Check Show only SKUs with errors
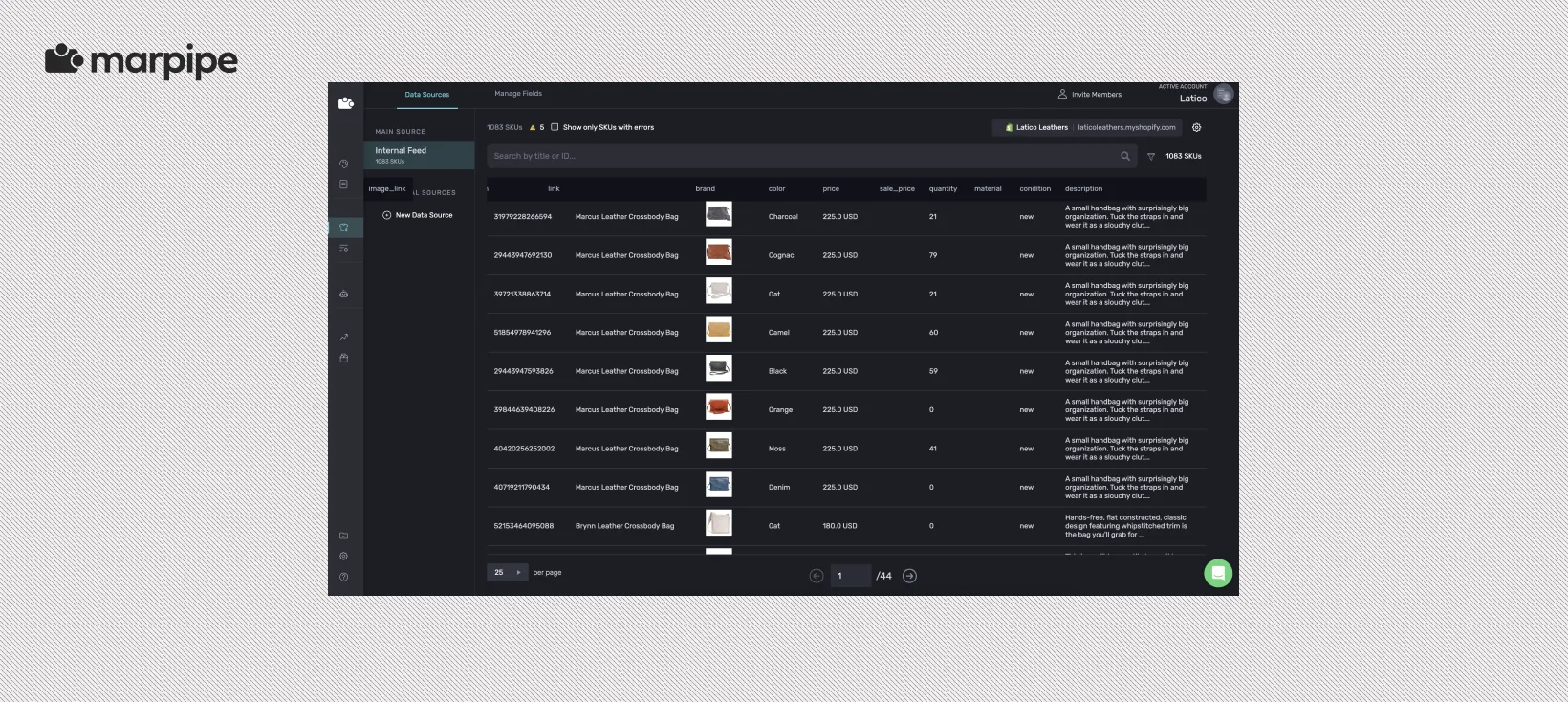This screenshot has height=702, width=1568. coord(555,127)
